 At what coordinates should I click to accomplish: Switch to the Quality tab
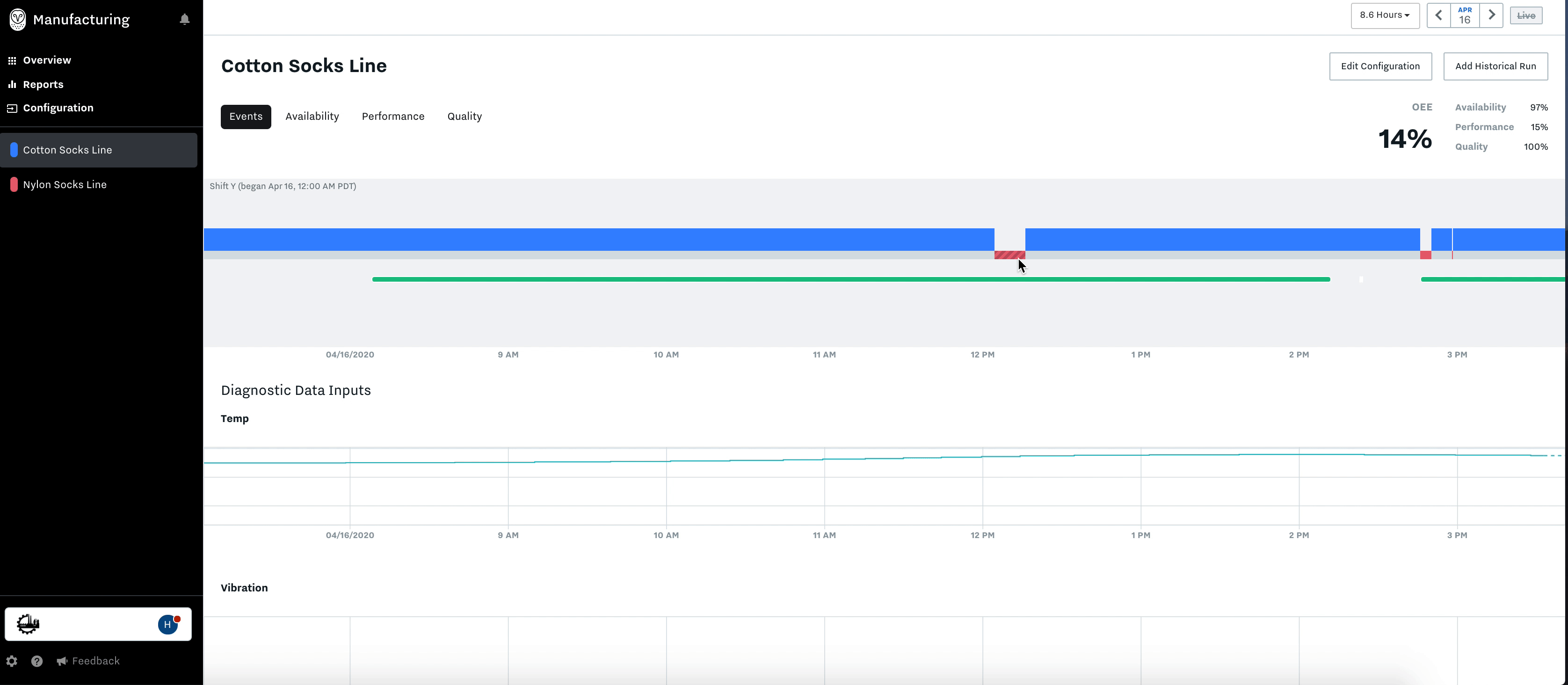pos(465,117)
